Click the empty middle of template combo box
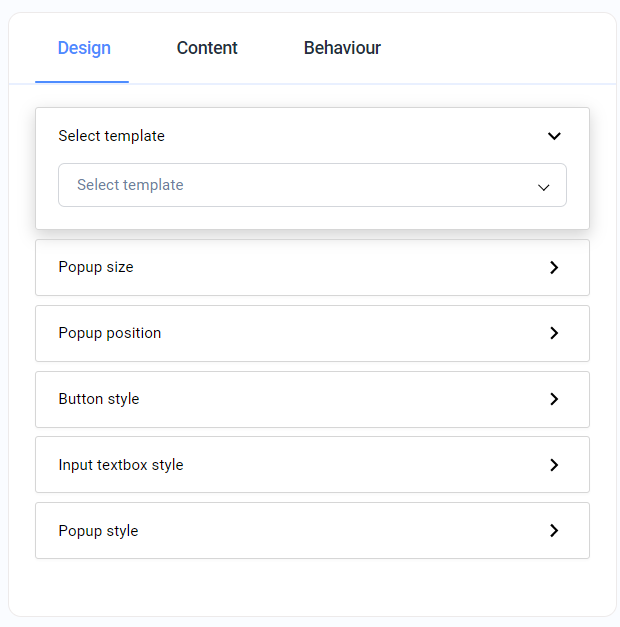The image size is (620, 627). coord(350,185)
